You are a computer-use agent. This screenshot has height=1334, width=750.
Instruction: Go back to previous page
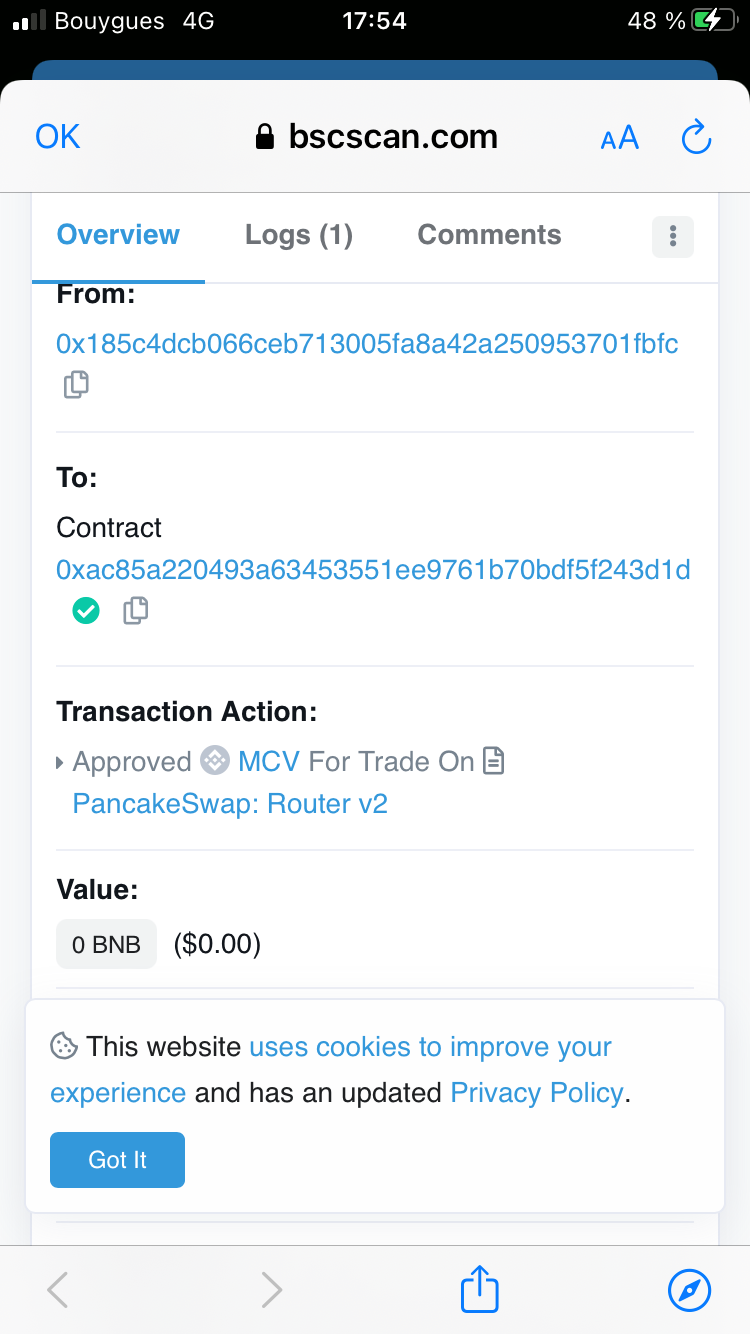point(58,1289)
